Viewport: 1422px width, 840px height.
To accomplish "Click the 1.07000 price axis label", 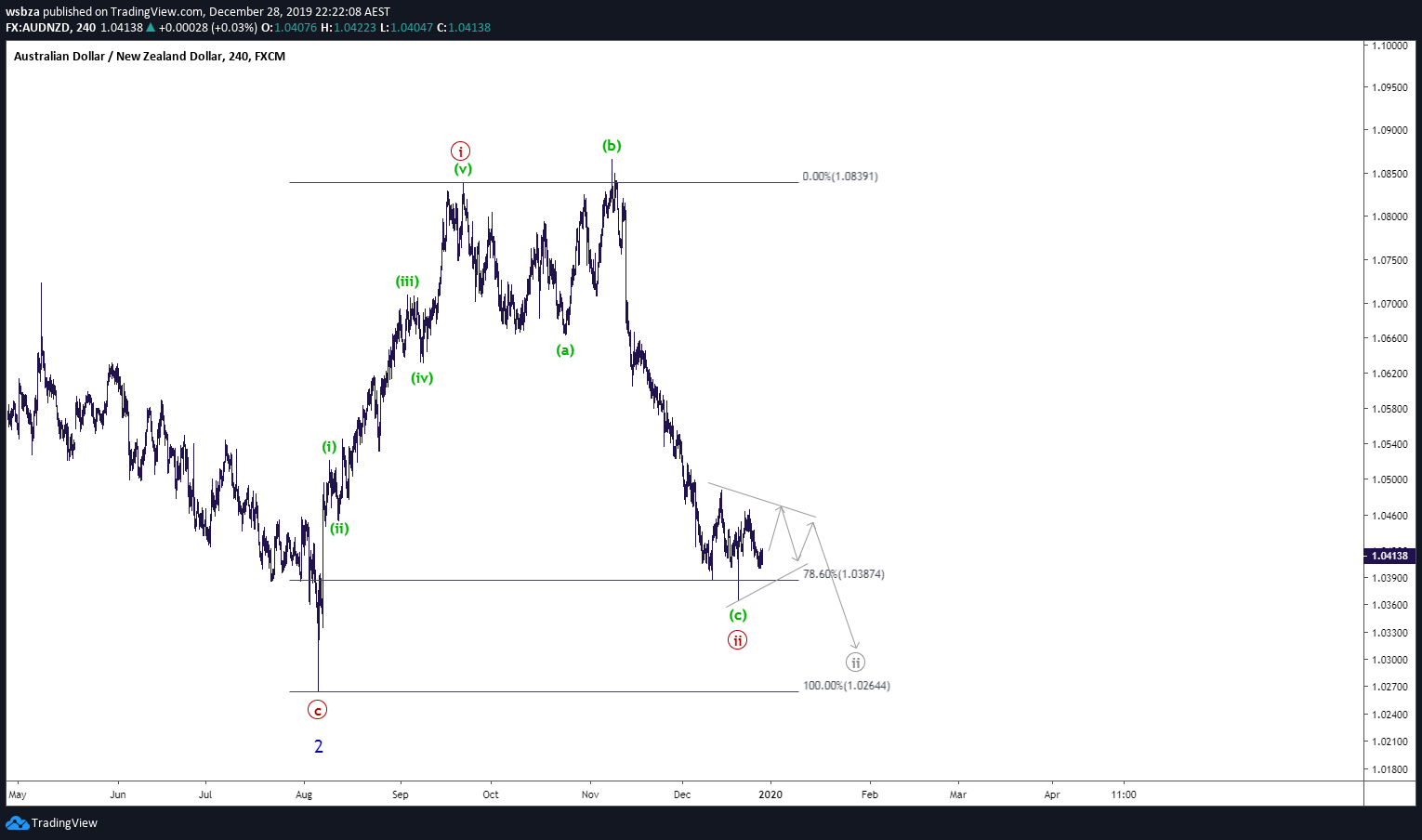I will coord(1389,304).
